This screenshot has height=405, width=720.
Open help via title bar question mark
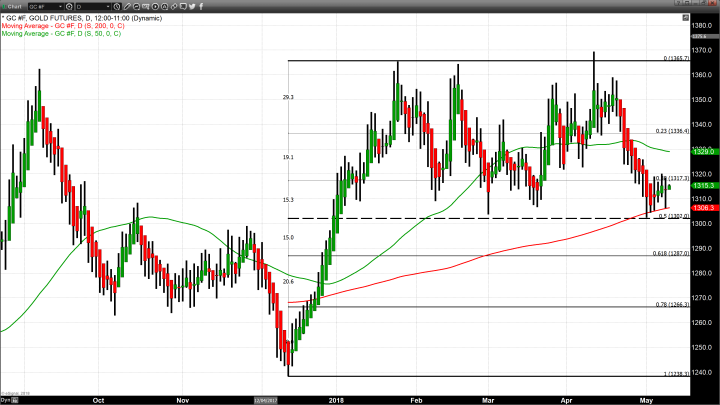(677, 4)
